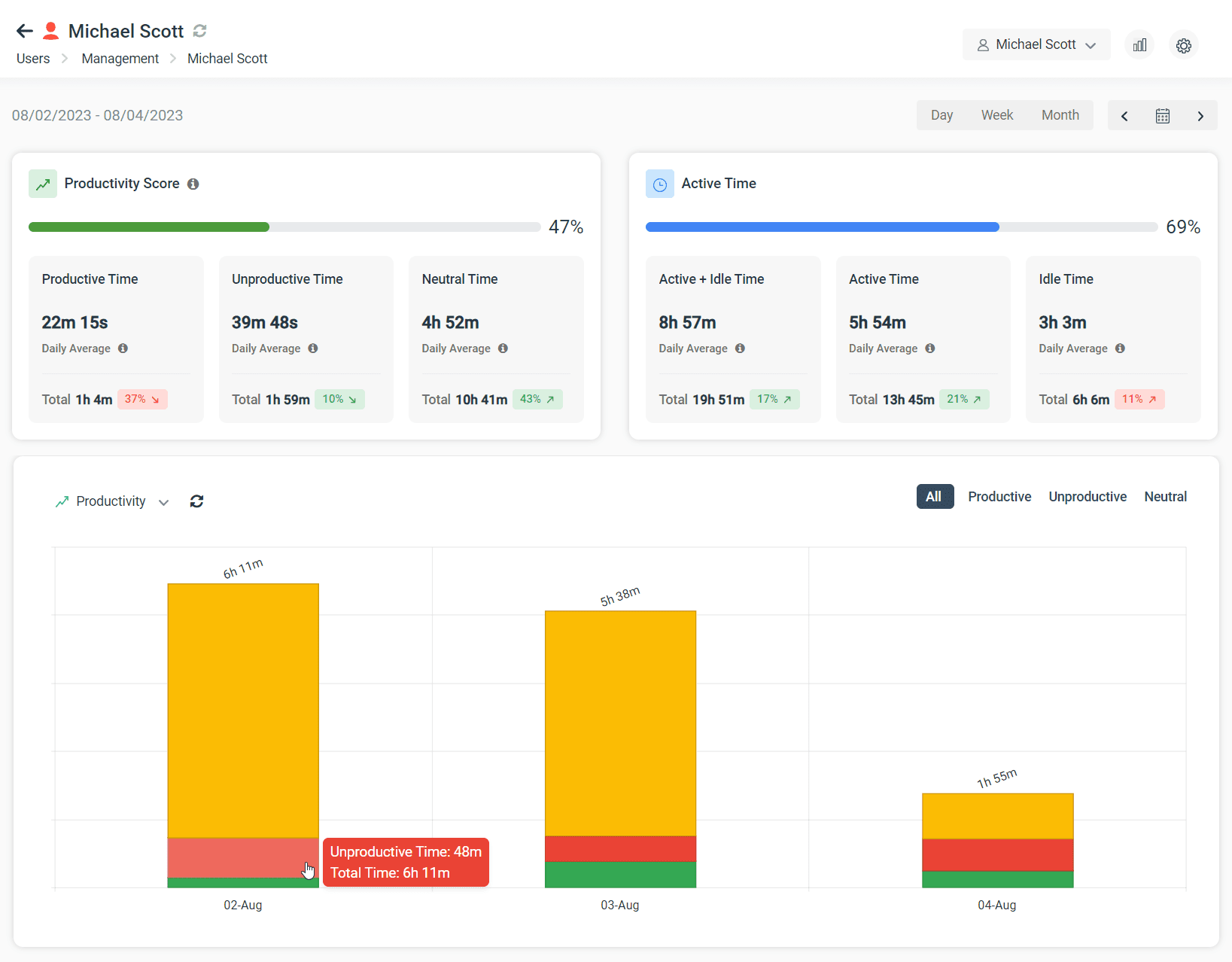Open the Users breadcrumb link
This screenshot has width=1232, height=962.
(x=32, y=58)
